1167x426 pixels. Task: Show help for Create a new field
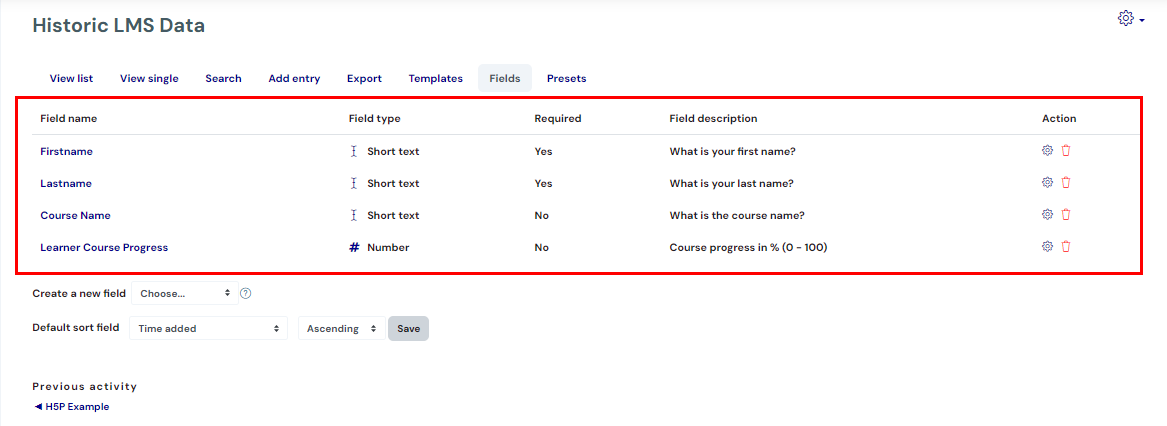246,293
